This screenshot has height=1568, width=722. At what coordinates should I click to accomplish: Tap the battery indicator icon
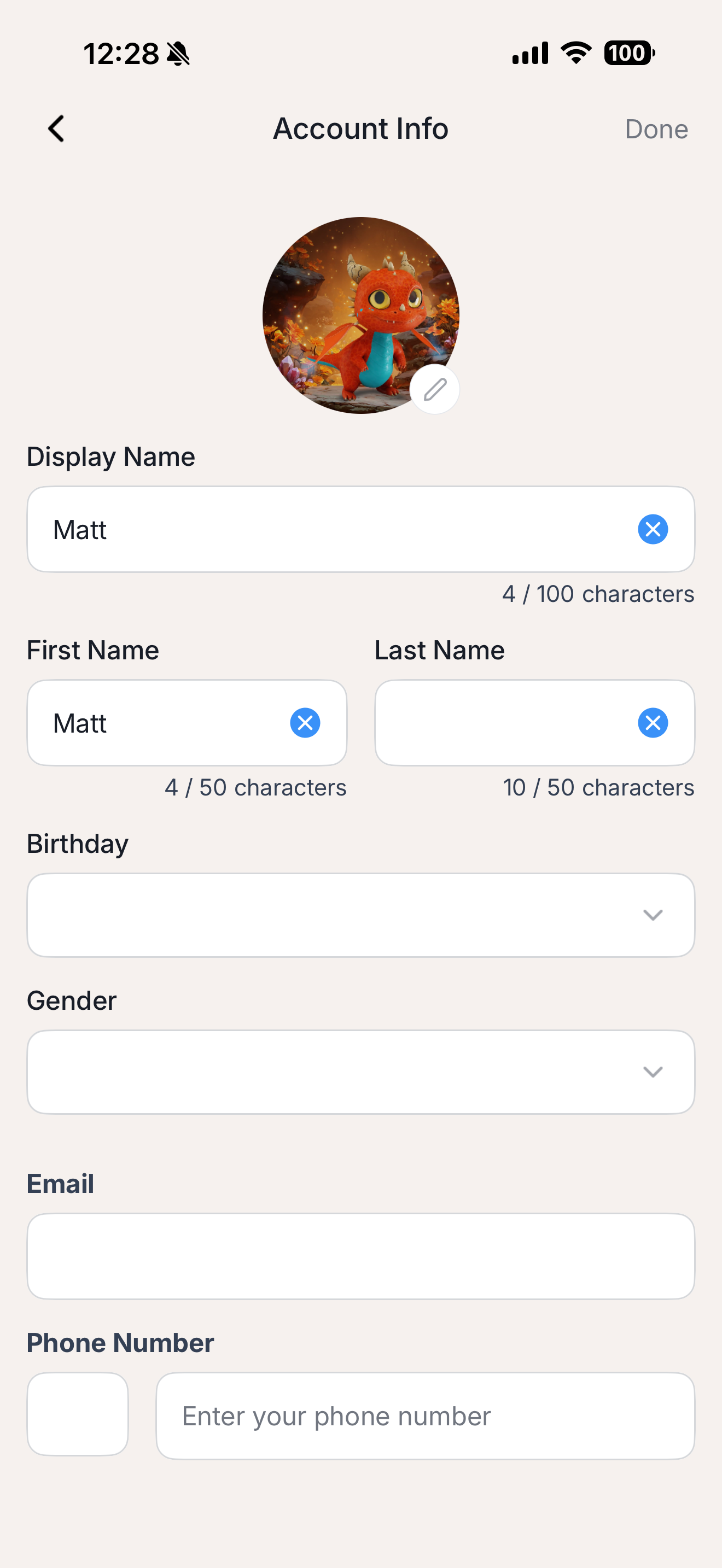629,53
